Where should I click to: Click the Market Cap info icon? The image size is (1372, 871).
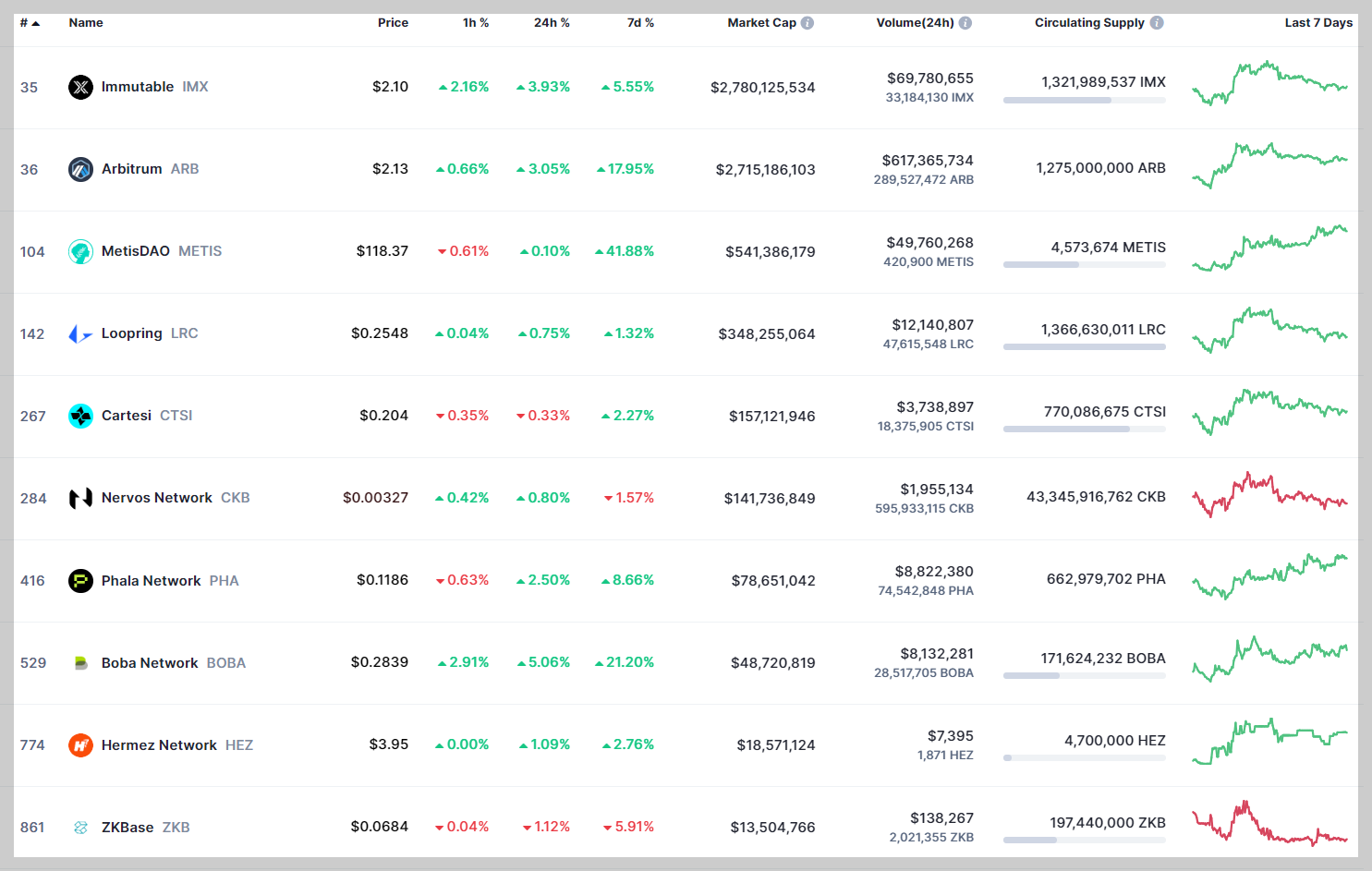(x=807, y=22)
